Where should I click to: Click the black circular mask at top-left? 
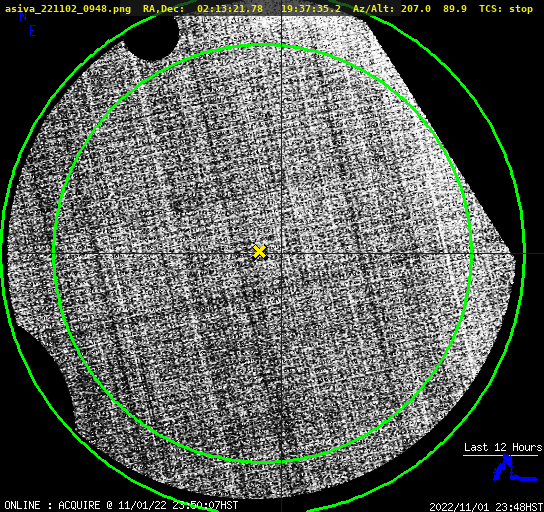coord(151,37)
